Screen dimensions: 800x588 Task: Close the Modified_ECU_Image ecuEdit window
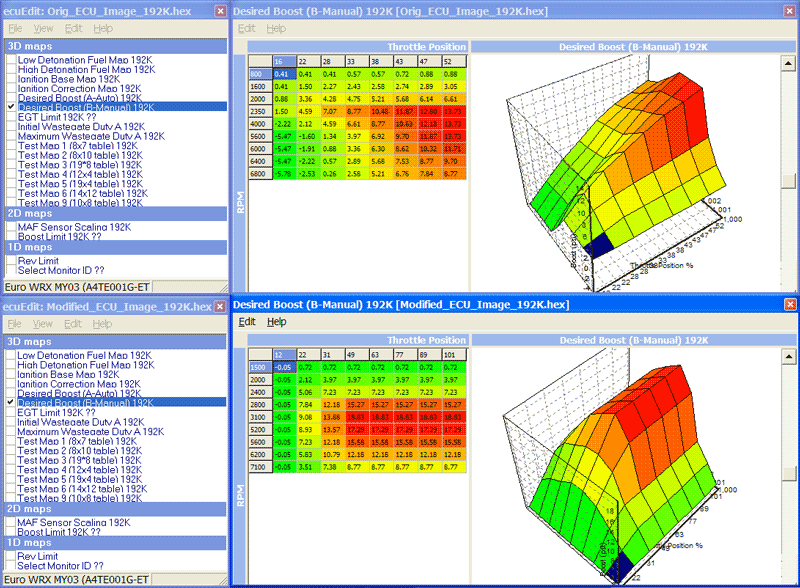[x=220, y=306]
